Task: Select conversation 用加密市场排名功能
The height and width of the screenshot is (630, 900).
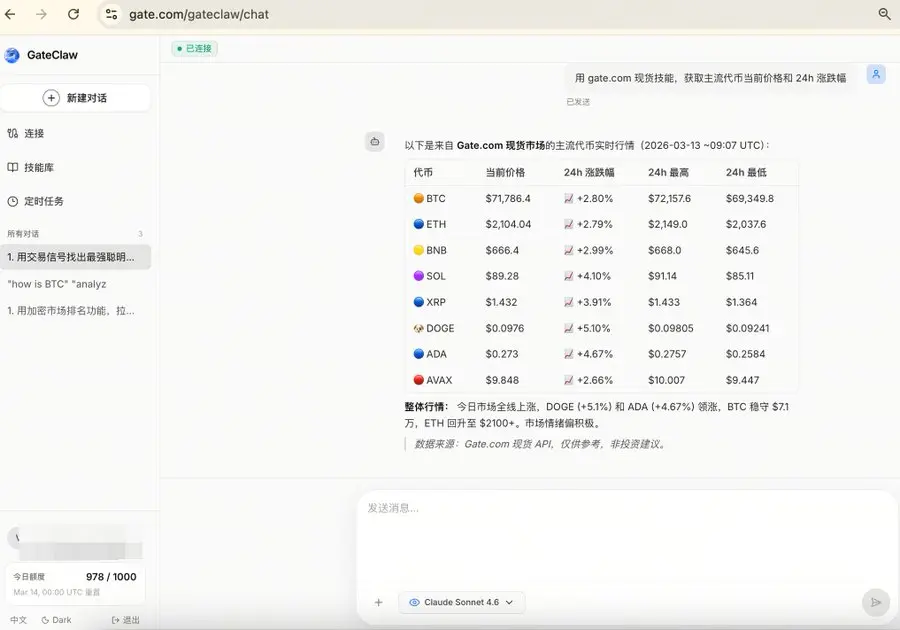Action: 76,311
